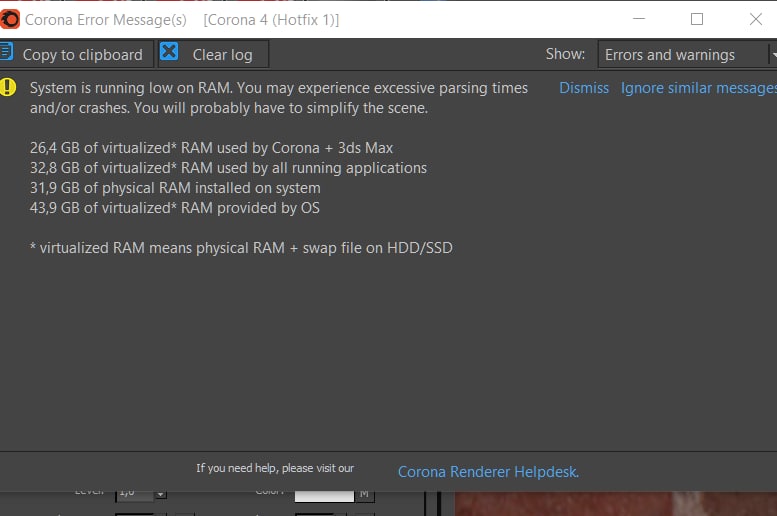Minimize the Corona Error Message window

point(639,19)
